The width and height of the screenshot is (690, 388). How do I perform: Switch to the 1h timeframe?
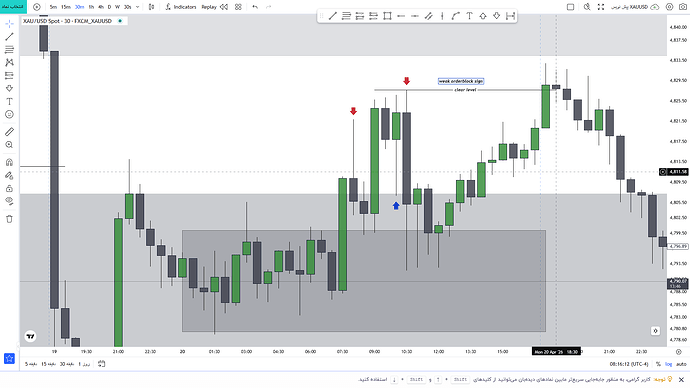(91, 7)
